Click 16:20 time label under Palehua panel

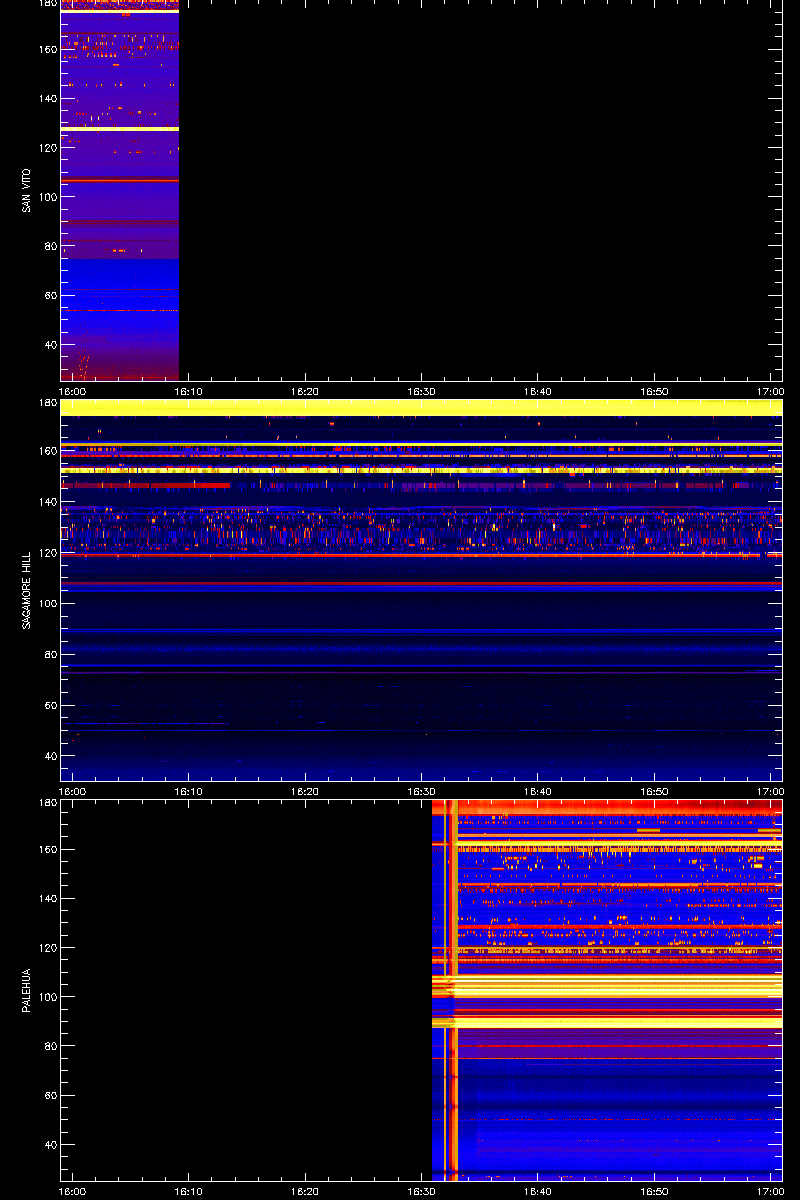(x=305, y=1192)
